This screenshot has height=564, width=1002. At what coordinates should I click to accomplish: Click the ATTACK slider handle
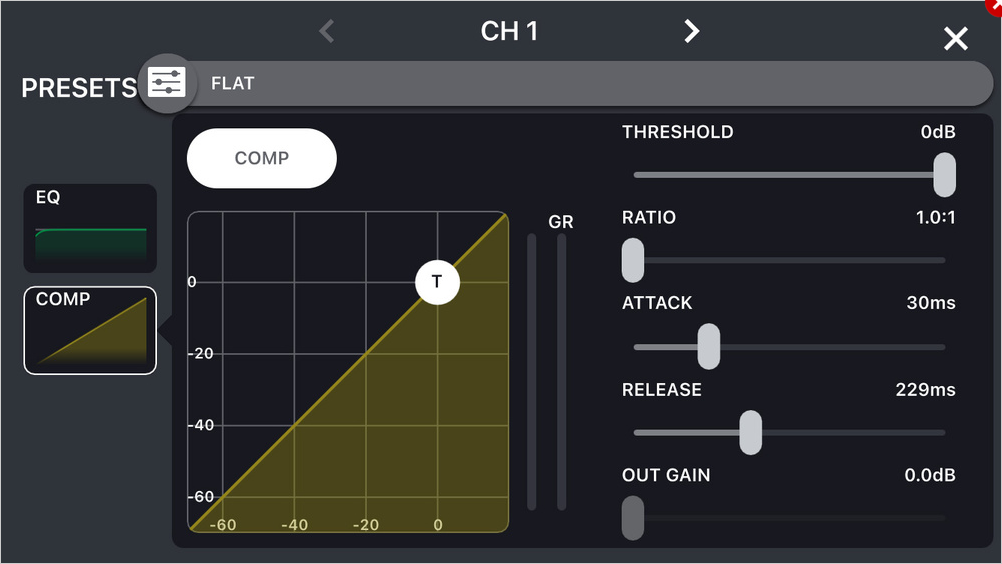point(708,346)
